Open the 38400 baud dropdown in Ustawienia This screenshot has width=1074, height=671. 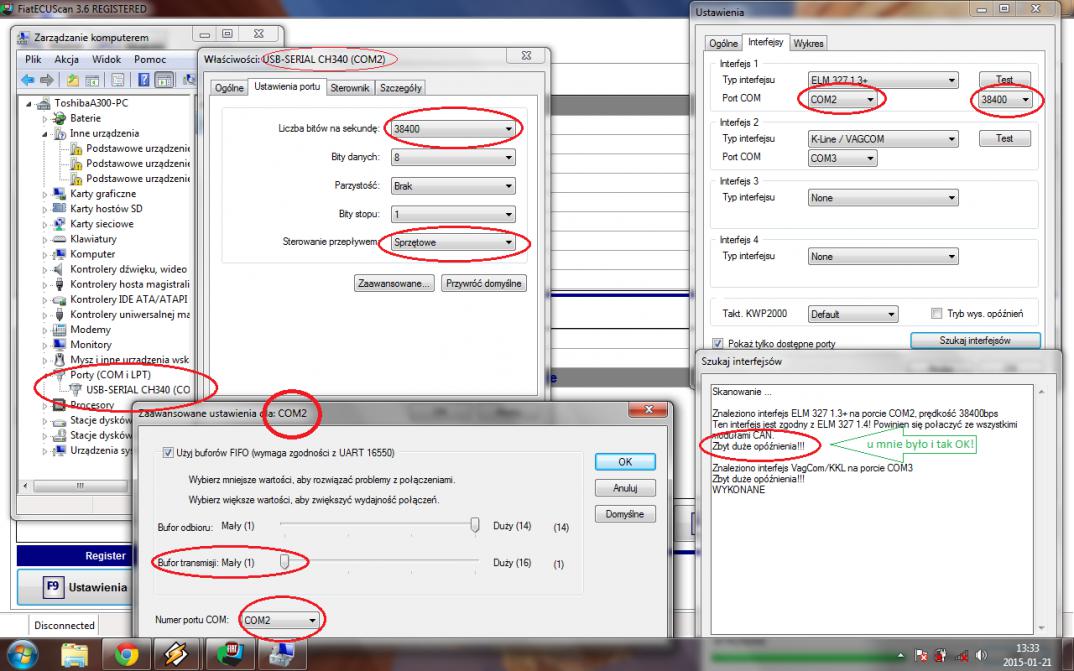[x=1005, y=99]
